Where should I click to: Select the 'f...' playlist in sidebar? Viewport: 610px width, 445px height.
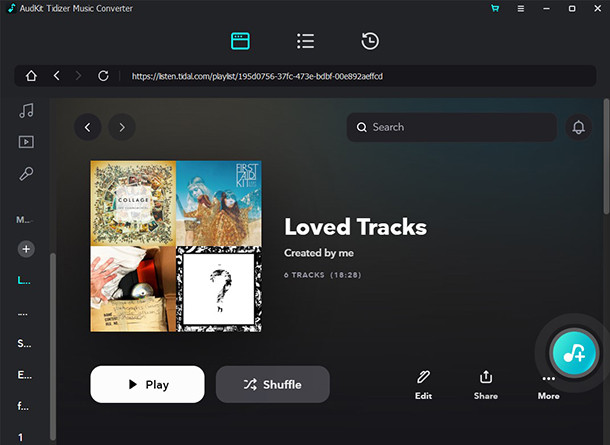coord(23,406)
